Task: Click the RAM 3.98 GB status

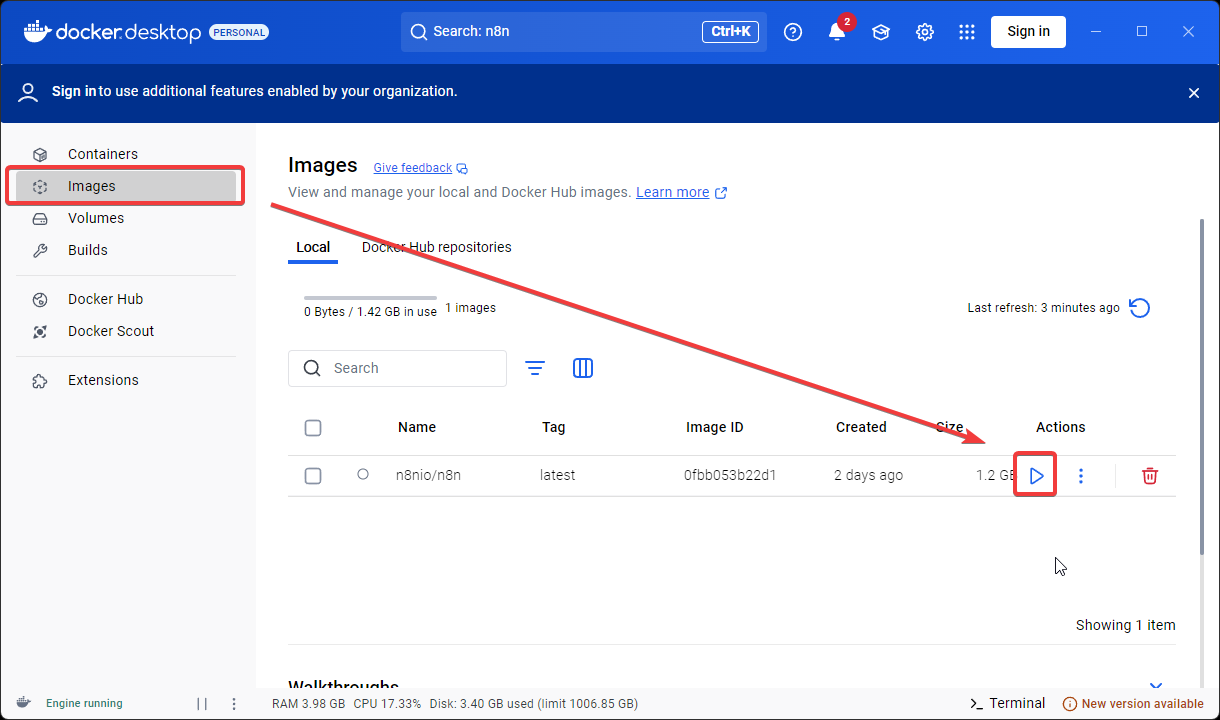Action: tap(308, 704)
